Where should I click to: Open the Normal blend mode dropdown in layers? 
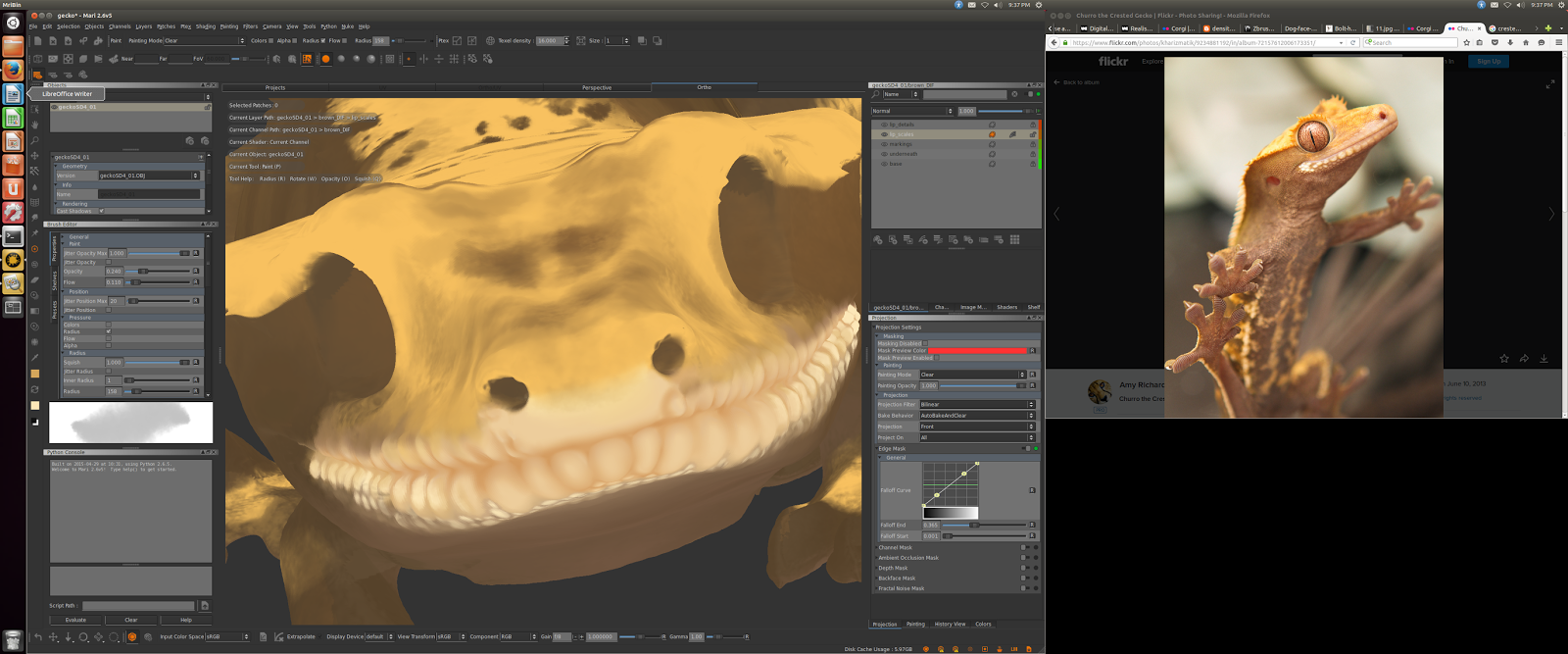tap(912, 111)
